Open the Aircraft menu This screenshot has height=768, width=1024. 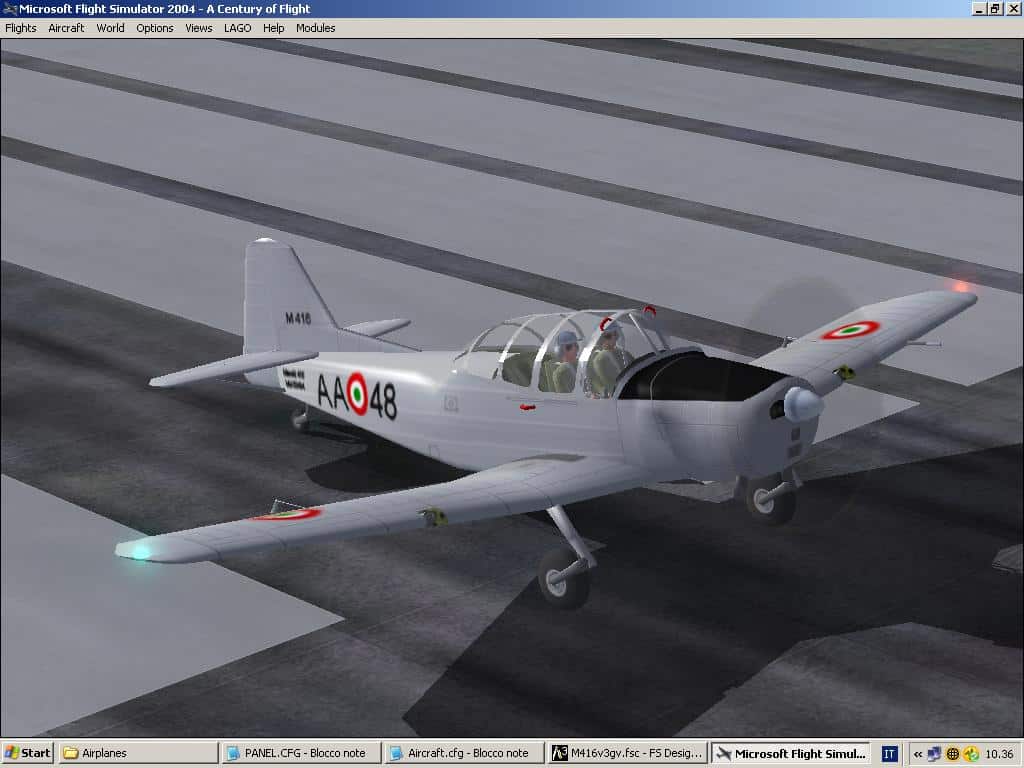[x=66, y=28]
